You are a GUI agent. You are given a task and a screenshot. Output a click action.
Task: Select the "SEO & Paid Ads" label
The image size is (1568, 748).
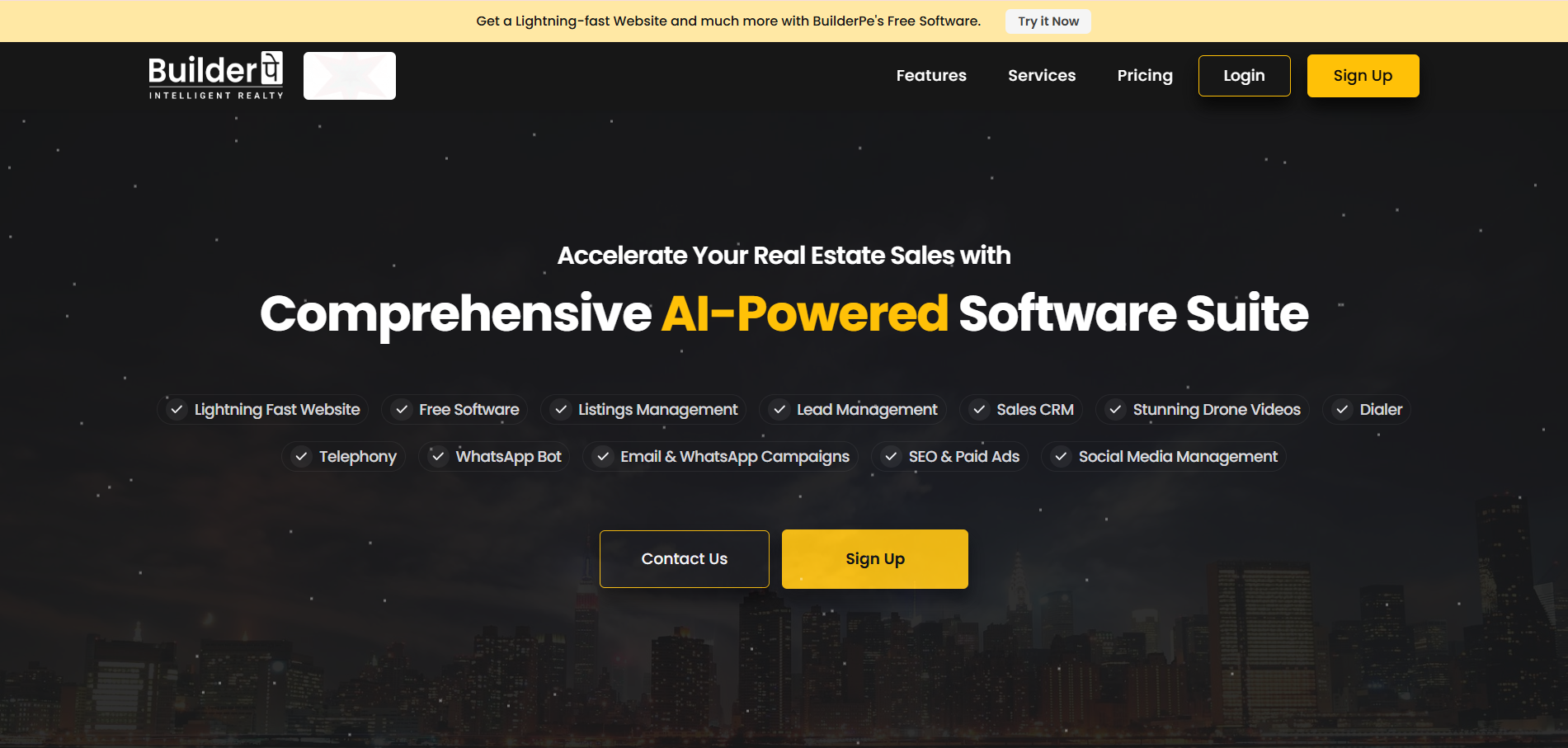click(x=964, y=456)
